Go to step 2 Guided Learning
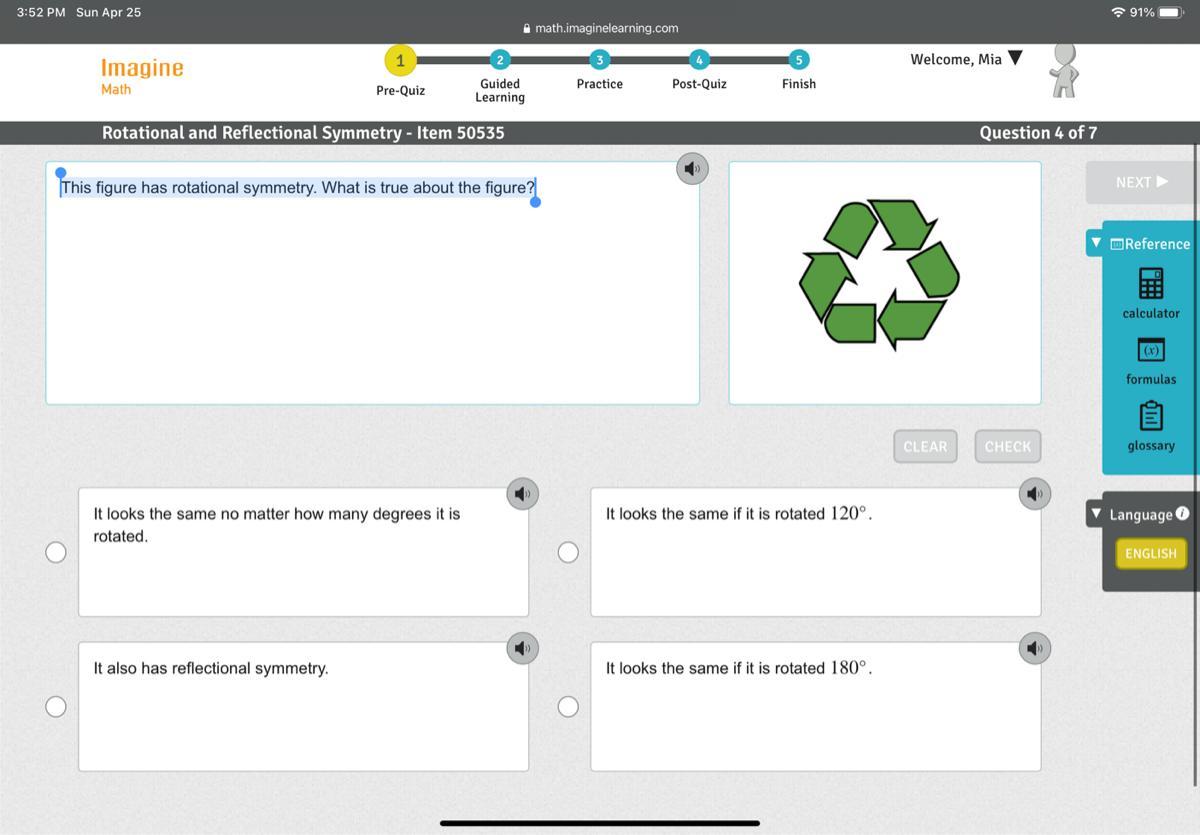 pos(500,61)
